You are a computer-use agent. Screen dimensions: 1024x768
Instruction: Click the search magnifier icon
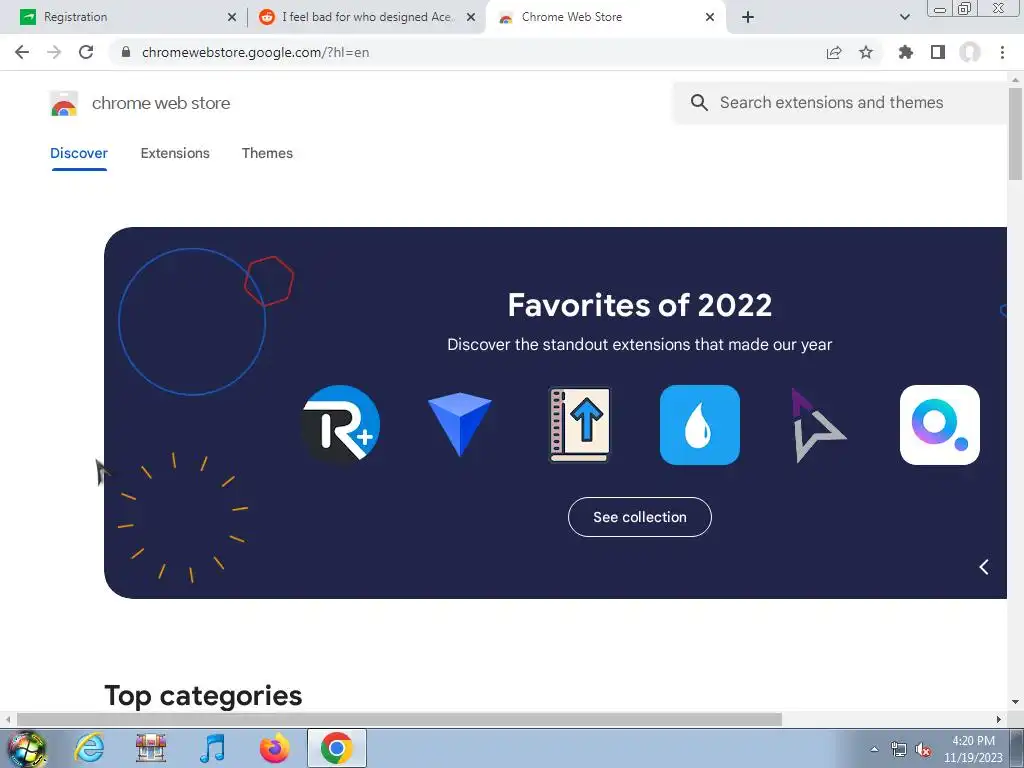tap(699, 103)
